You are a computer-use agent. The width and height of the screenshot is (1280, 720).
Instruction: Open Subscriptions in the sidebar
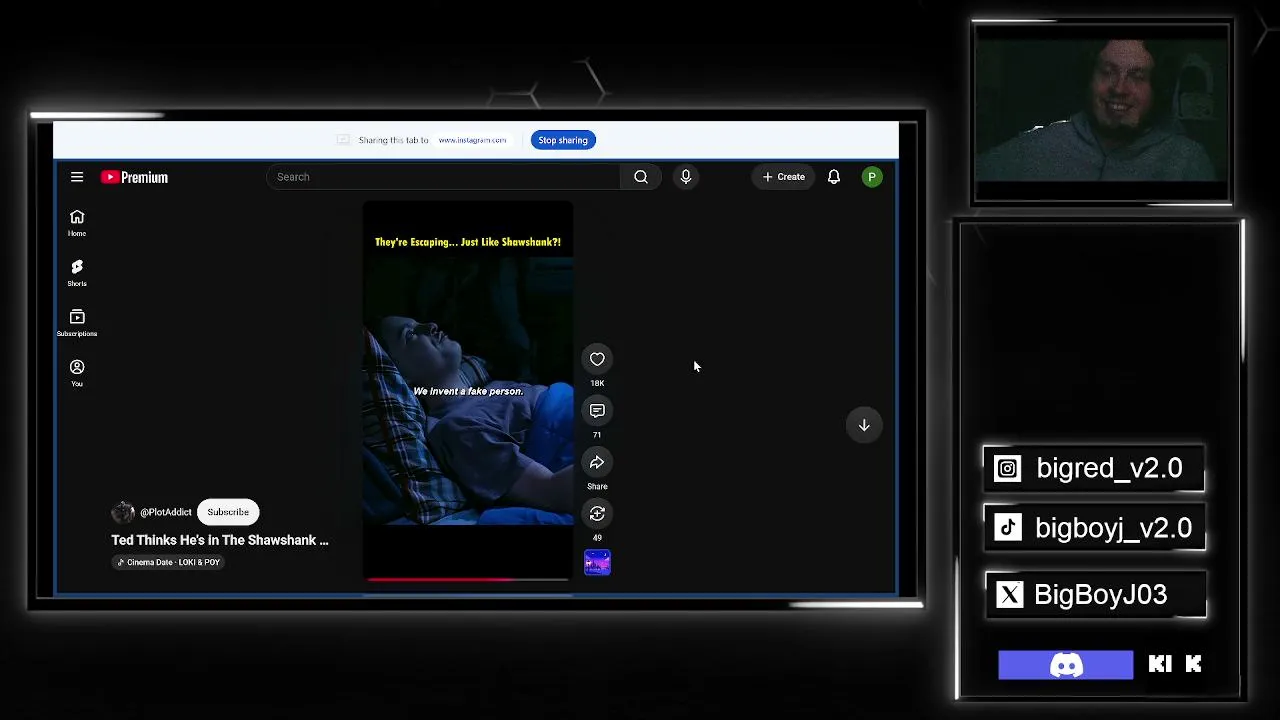(77, 323)
